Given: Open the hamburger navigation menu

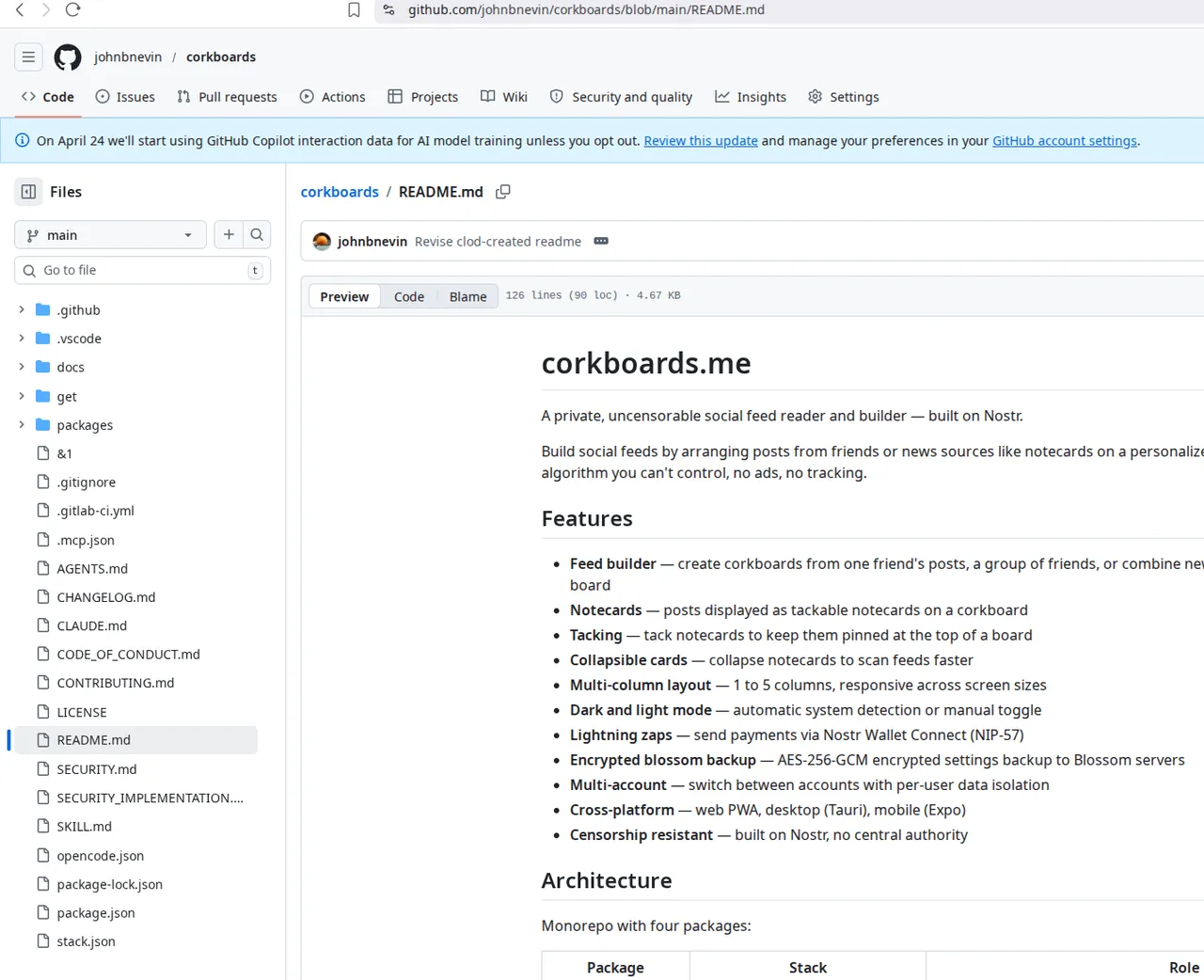Looking at the screenshot, I should (x=29, y=57).
